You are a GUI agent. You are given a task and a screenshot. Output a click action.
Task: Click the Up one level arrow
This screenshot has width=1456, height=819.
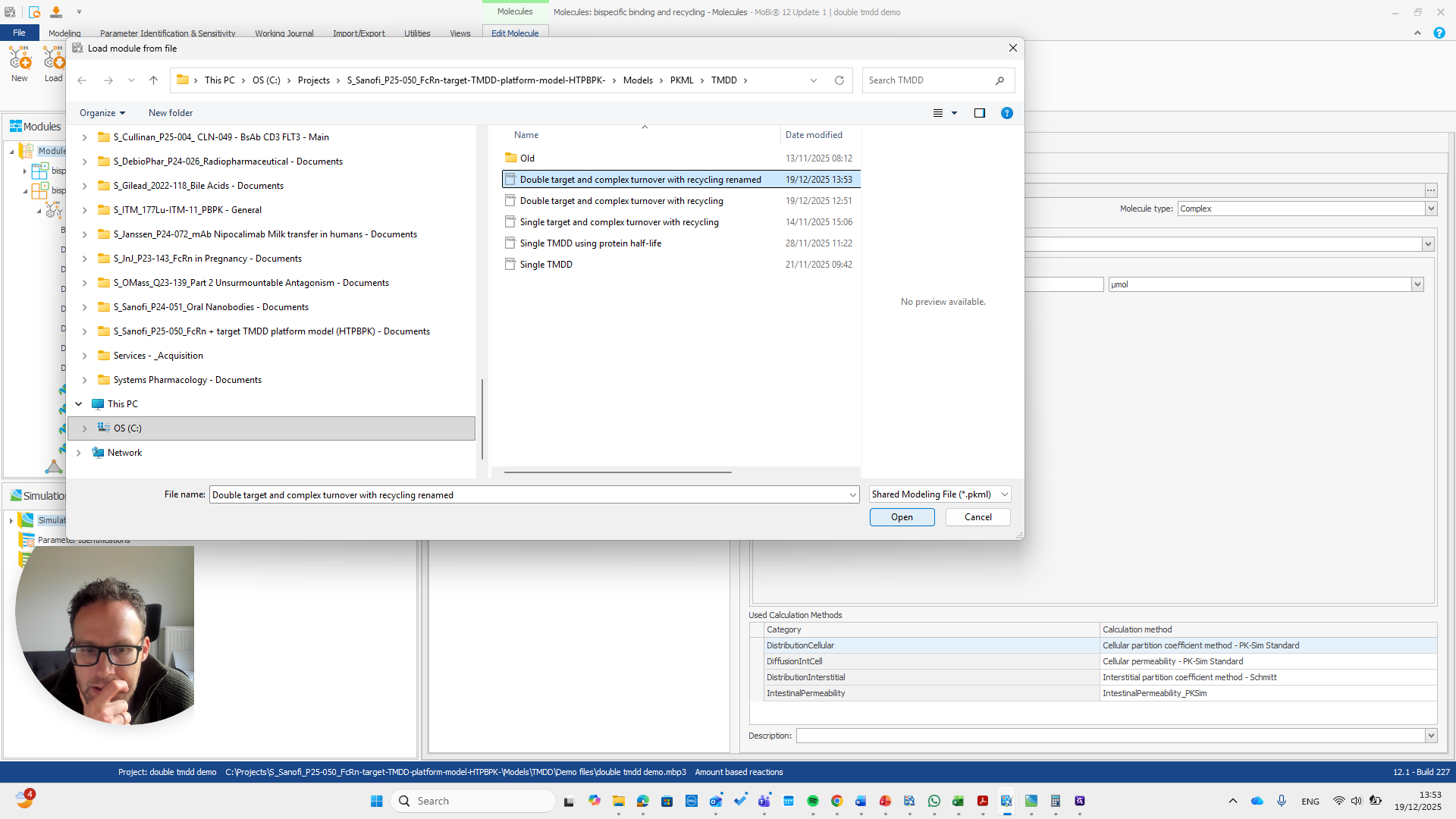(x=153, y=80)
